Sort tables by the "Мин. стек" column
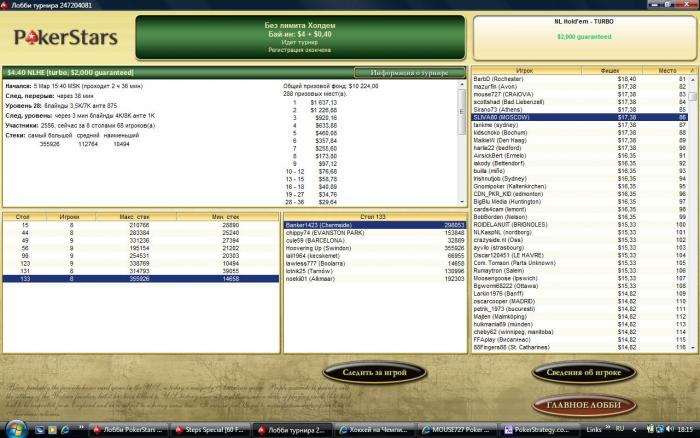700x438 pixels. click(x=228, y=217)
